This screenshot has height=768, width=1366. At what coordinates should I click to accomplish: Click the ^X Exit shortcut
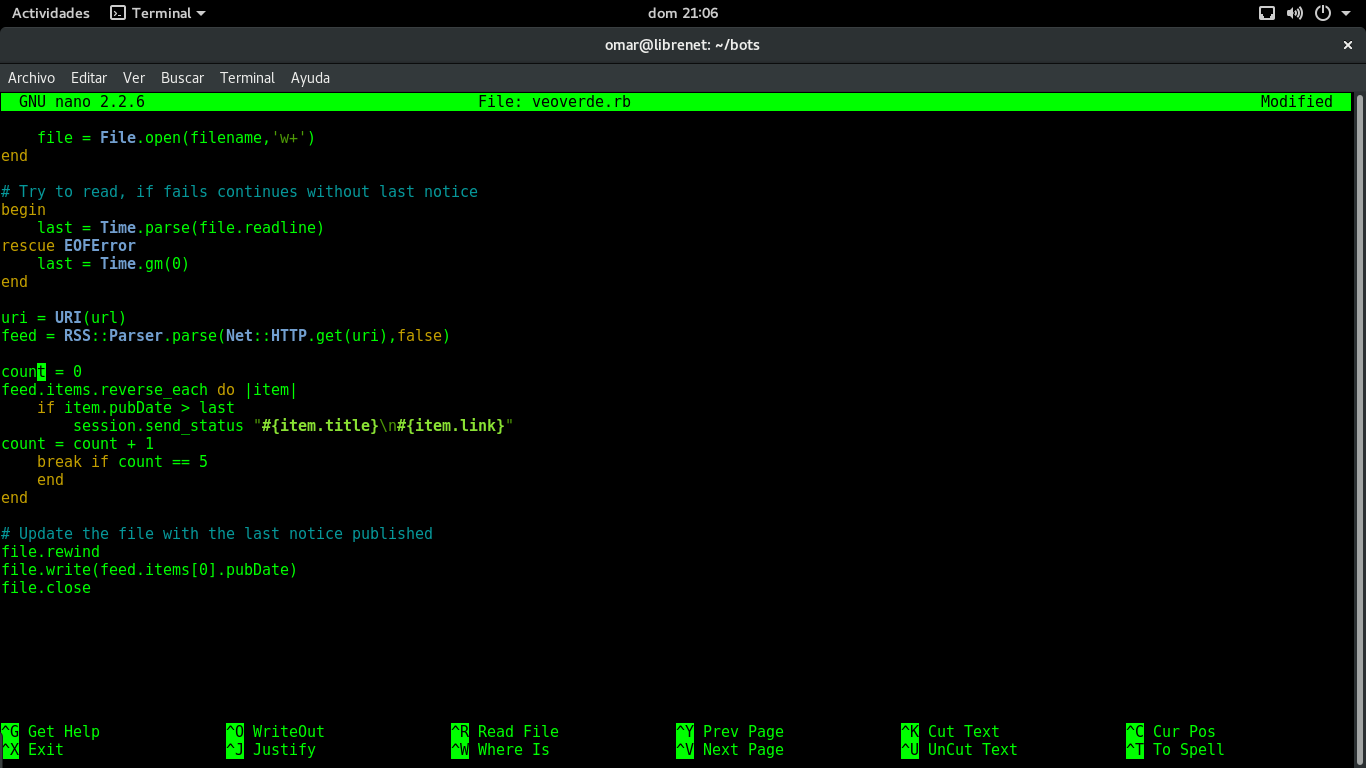(32, 750)
